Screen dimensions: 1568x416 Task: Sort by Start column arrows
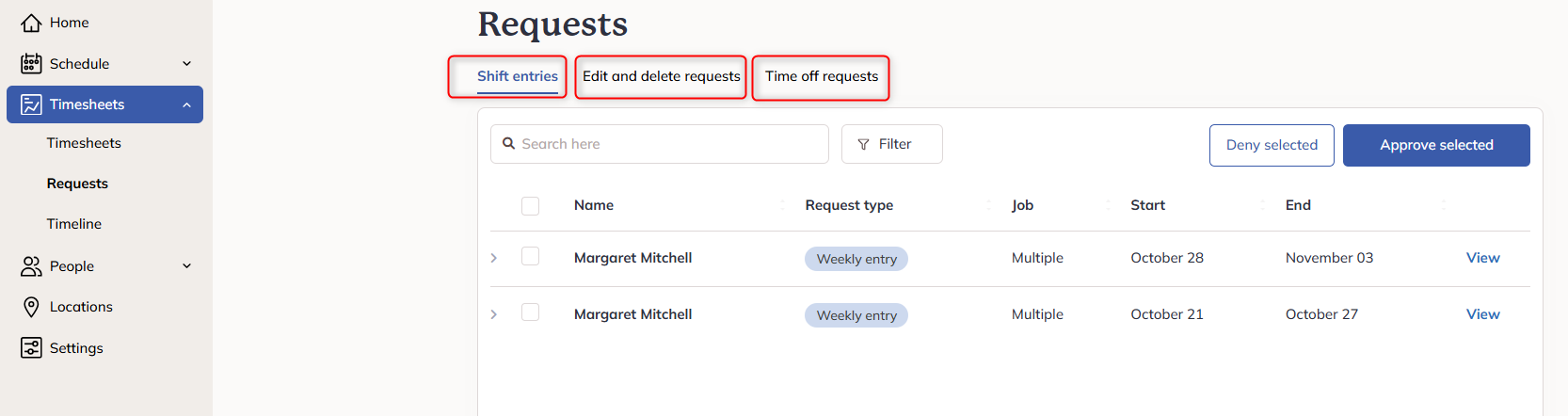(1263, 205)
